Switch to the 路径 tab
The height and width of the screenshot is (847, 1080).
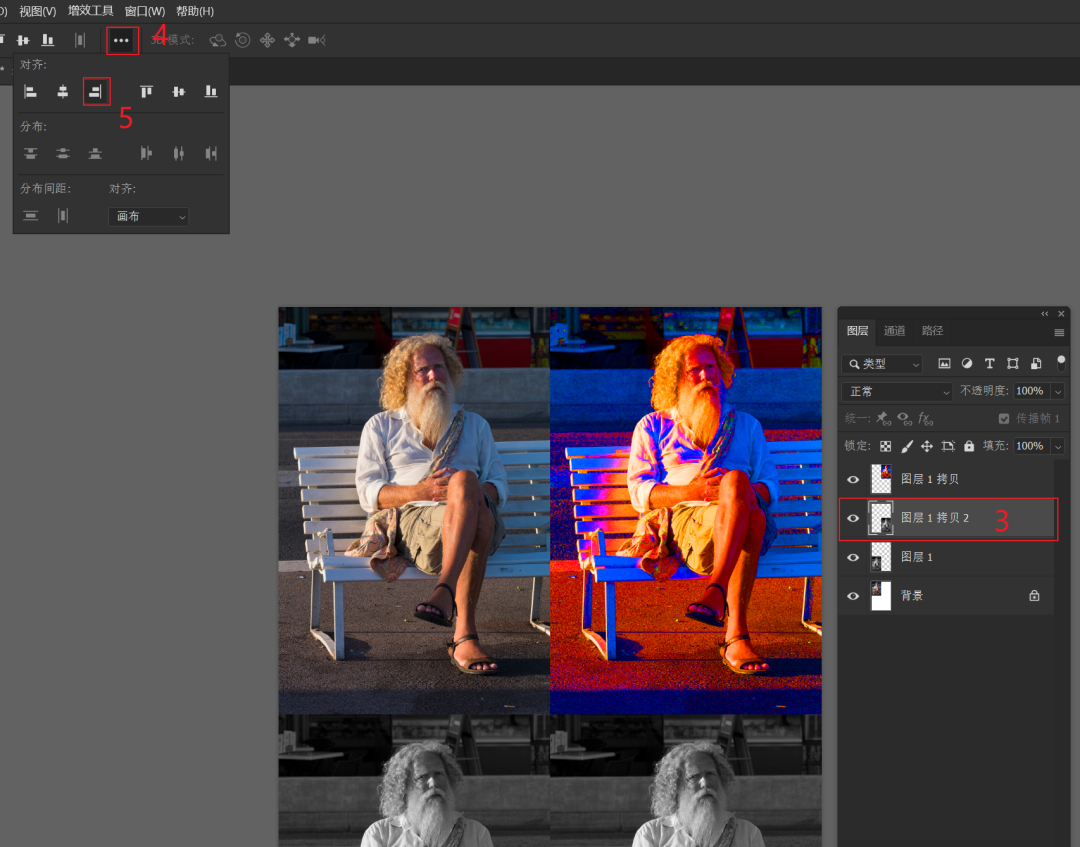point(933,331)
